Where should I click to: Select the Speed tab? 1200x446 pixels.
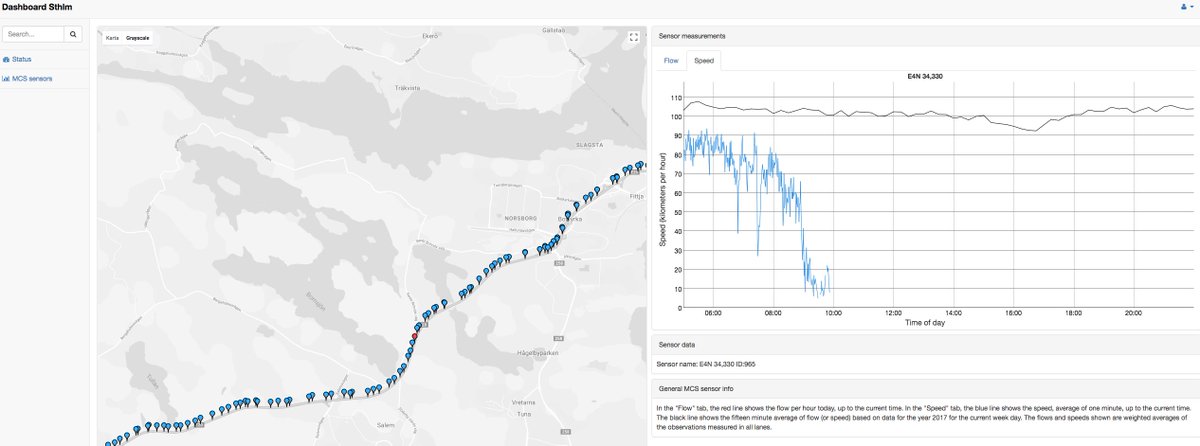coord(704,61)
